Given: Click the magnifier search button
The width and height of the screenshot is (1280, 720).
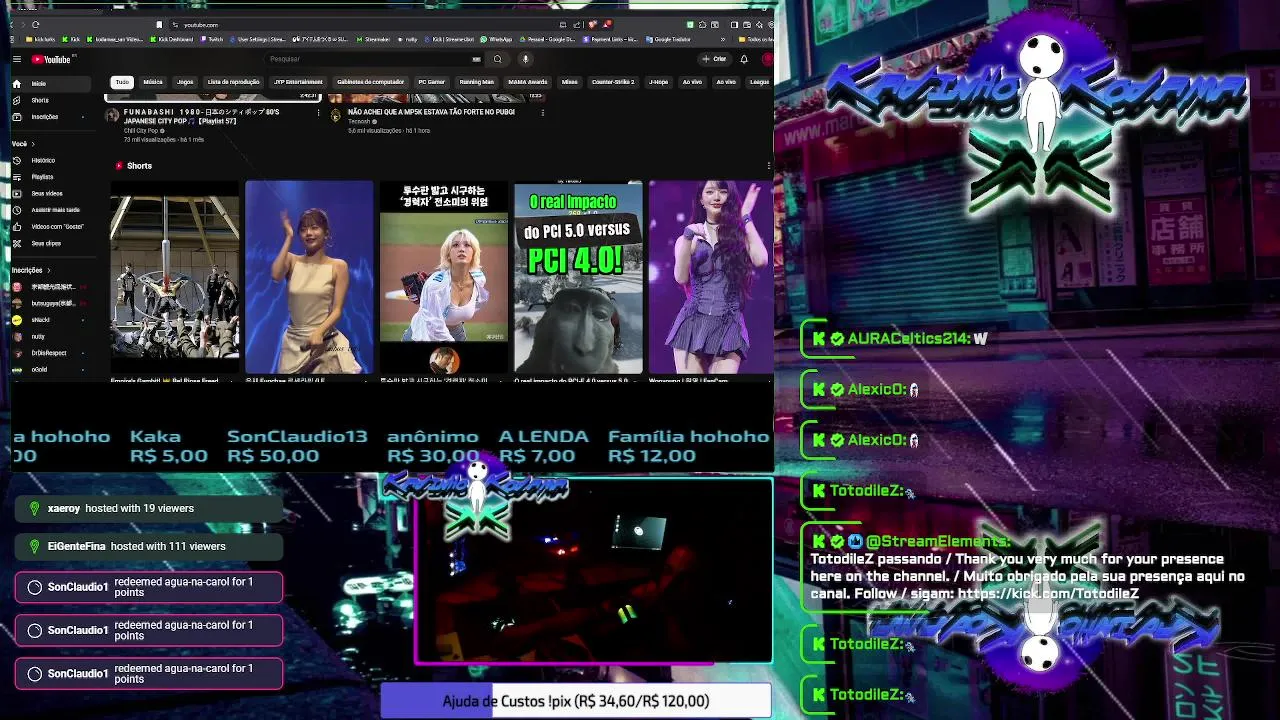Looking at the screenshot, I should (497, 59).
